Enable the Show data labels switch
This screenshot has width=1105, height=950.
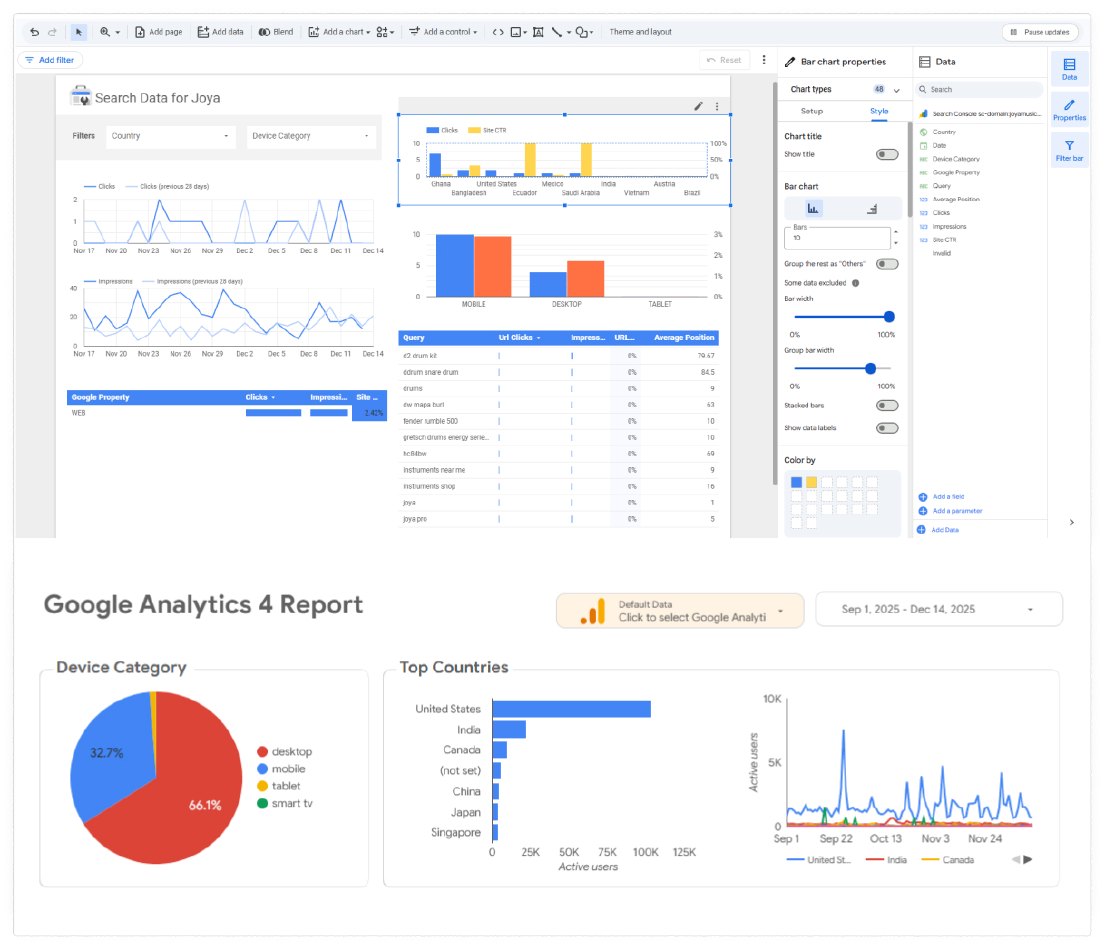(887, 428)
